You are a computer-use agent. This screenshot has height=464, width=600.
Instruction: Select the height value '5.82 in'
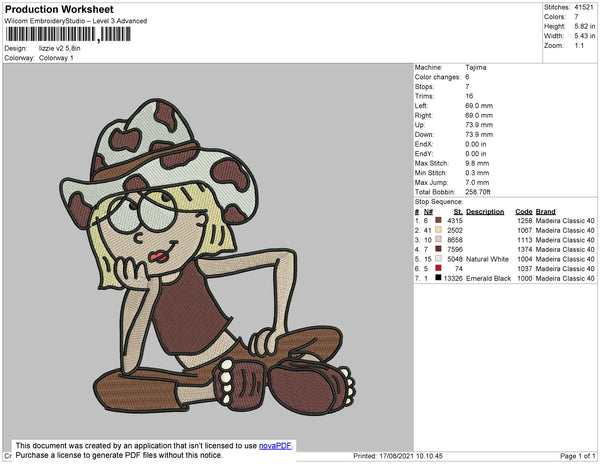tap(584, 26)
